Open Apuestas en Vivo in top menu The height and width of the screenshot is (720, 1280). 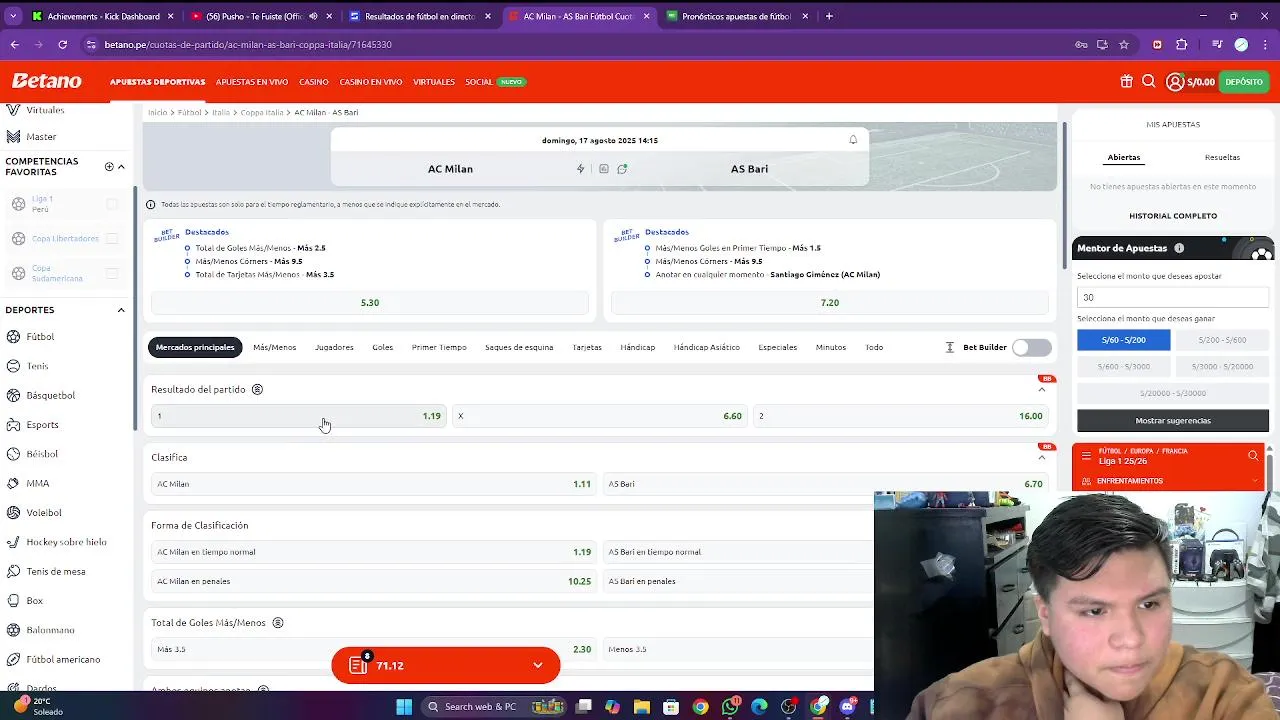pos(252,82)
